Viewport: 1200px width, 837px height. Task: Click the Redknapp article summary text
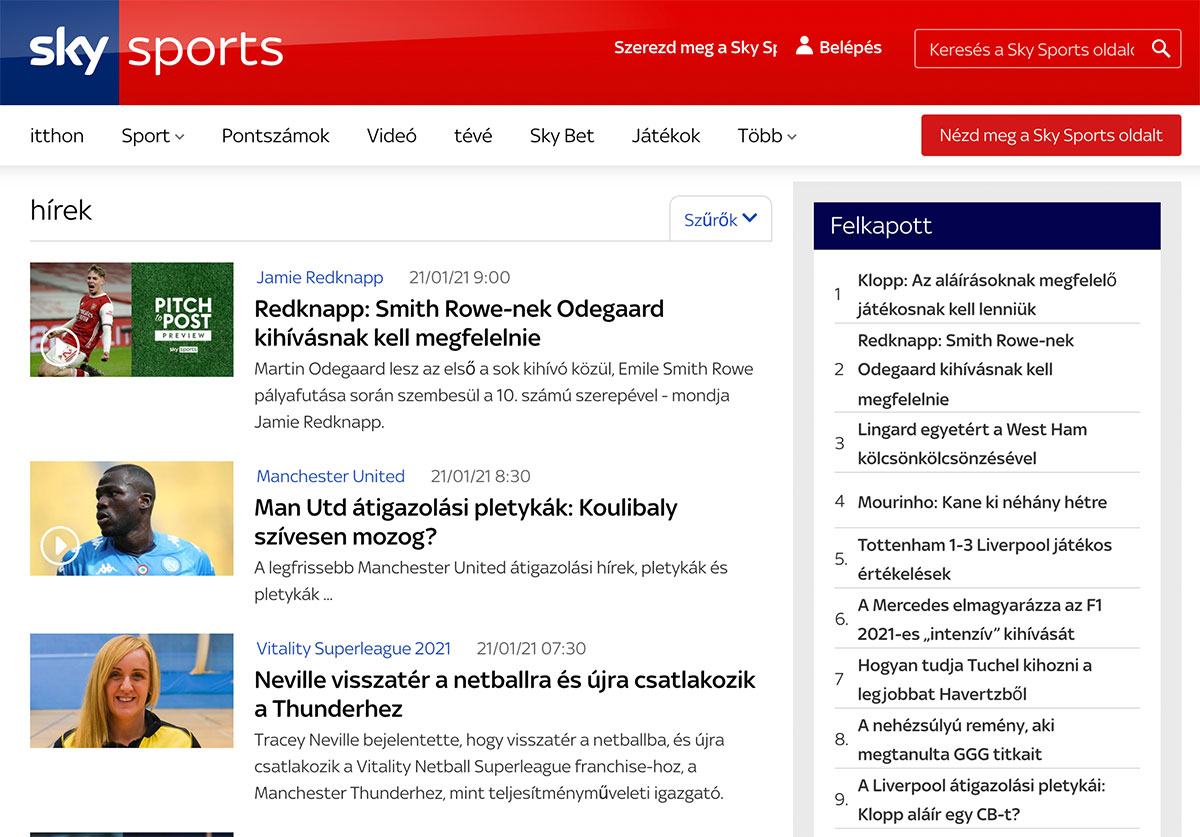click(x=504, y=395)
